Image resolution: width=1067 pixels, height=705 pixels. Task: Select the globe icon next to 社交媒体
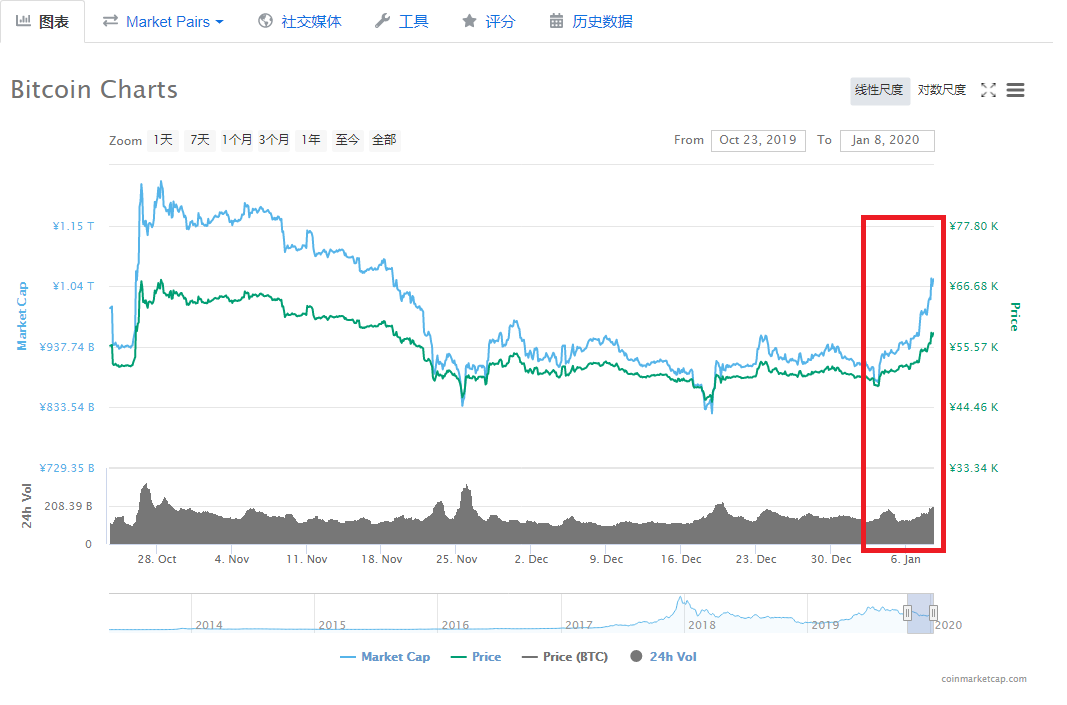tap(264, 19)
